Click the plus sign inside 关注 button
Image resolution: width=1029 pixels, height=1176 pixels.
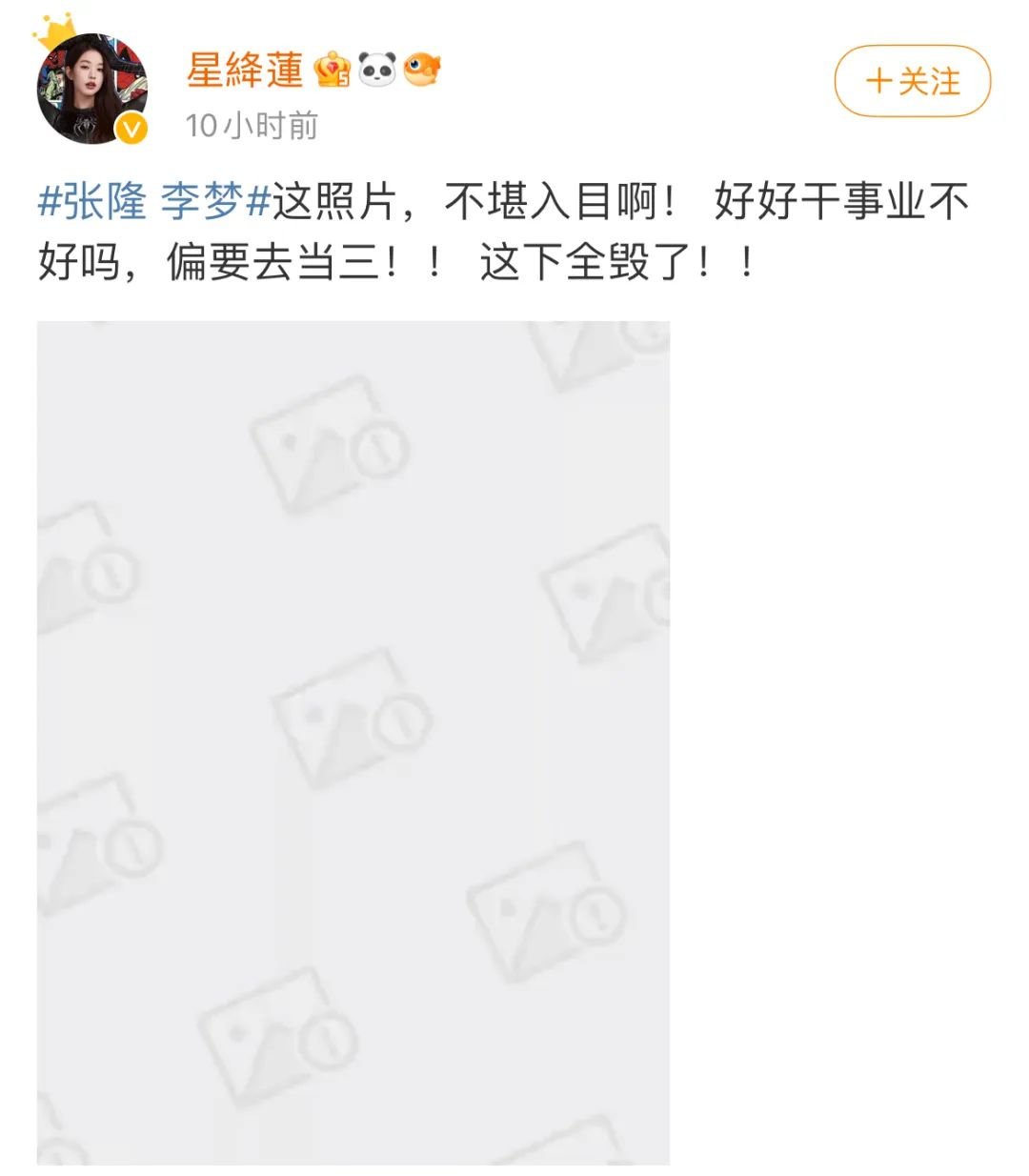coord(878,81)
